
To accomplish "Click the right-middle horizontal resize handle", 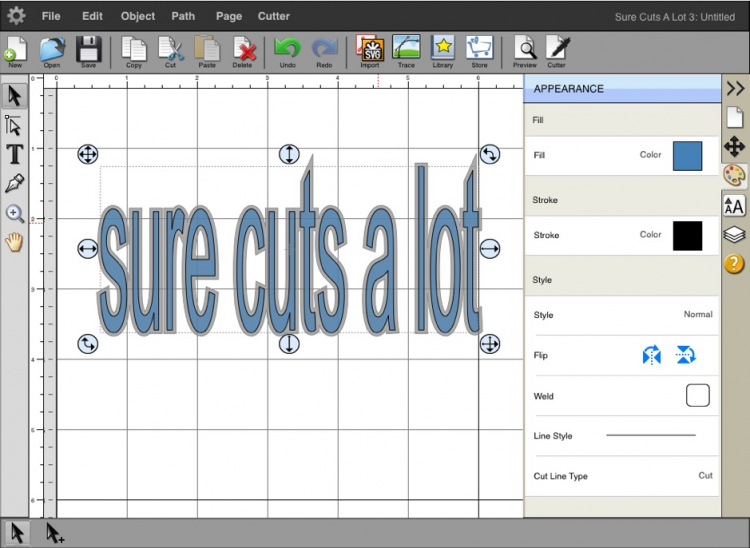I will coord(489,249).
